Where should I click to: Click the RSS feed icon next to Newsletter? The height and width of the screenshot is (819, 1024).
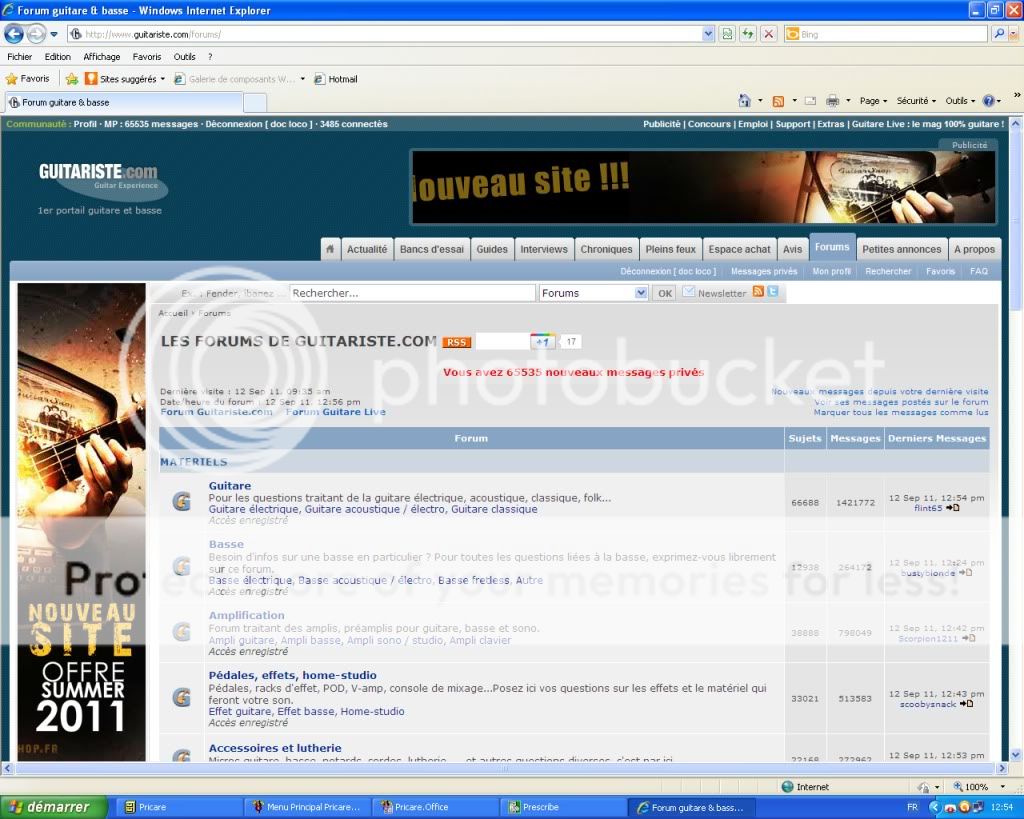tap(758, 292)
